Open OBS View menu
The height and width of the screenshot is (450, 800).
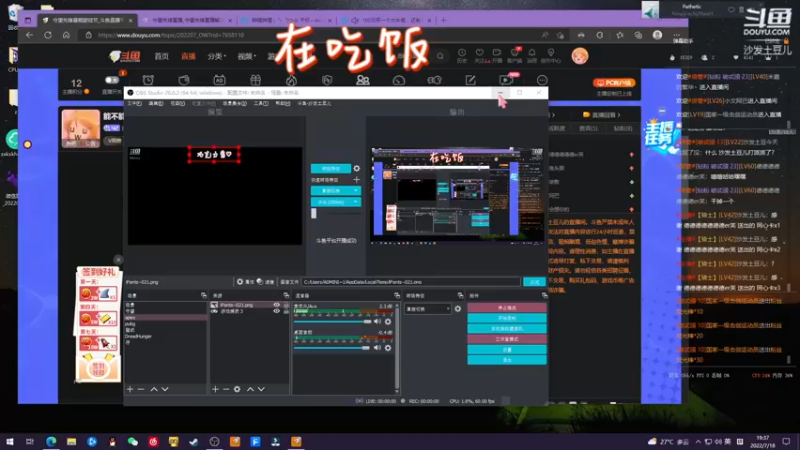click(x=177, y=103)
